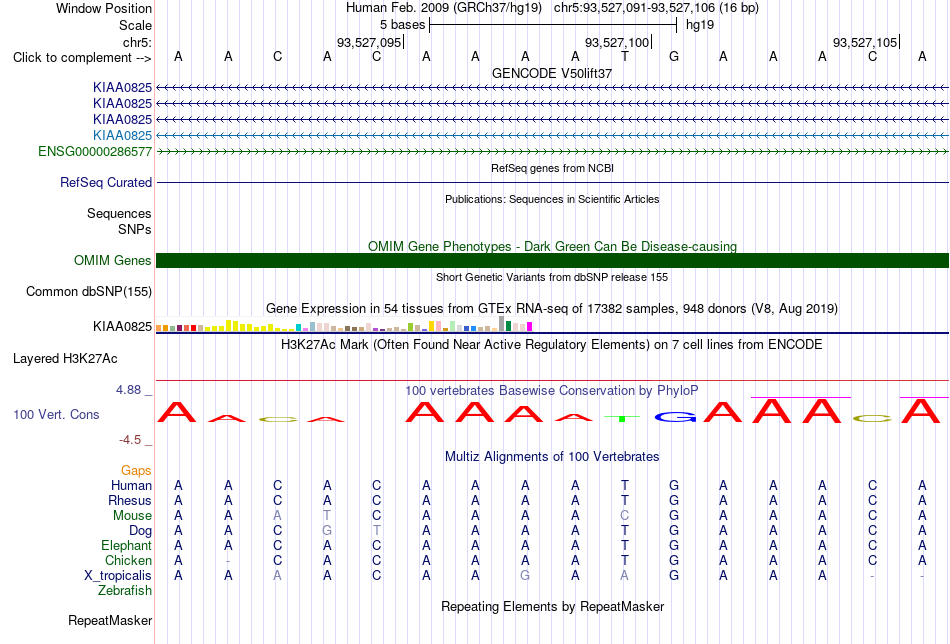
Task: Click the blue G in the PhyloP logo
Action: click(675, 417)
